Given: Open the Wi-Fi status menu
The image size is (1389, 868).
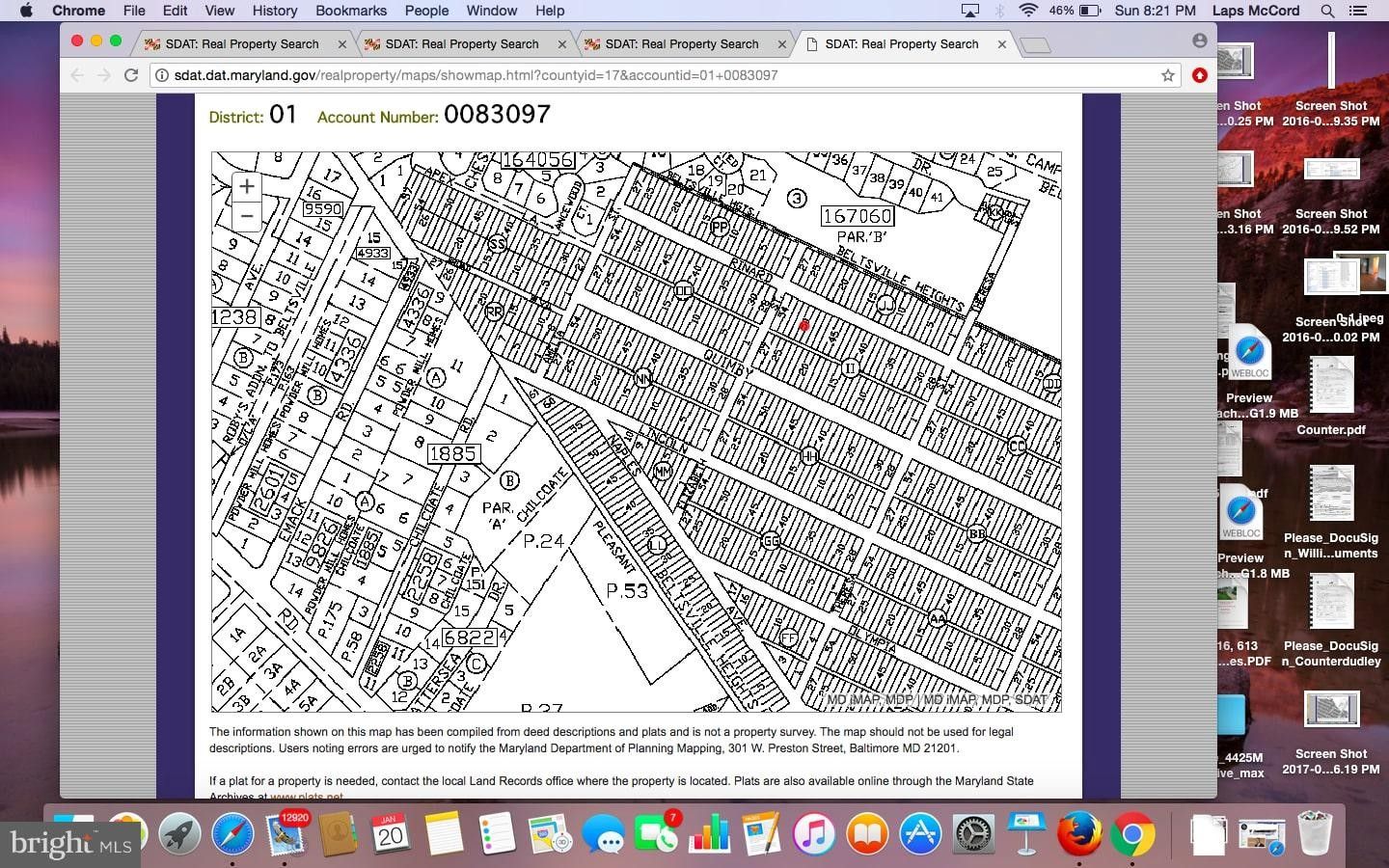Looking at the screenshot, I should tap(1024, 11).
